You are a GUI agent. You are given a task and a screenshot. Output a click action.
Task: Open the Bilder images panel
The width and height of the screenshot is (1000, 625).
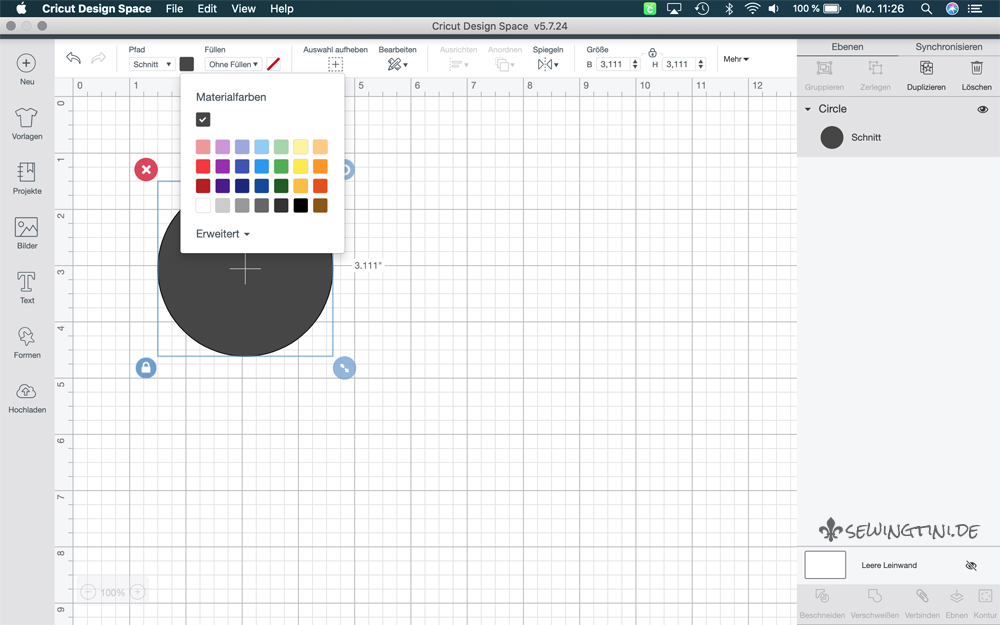point(26,227)
